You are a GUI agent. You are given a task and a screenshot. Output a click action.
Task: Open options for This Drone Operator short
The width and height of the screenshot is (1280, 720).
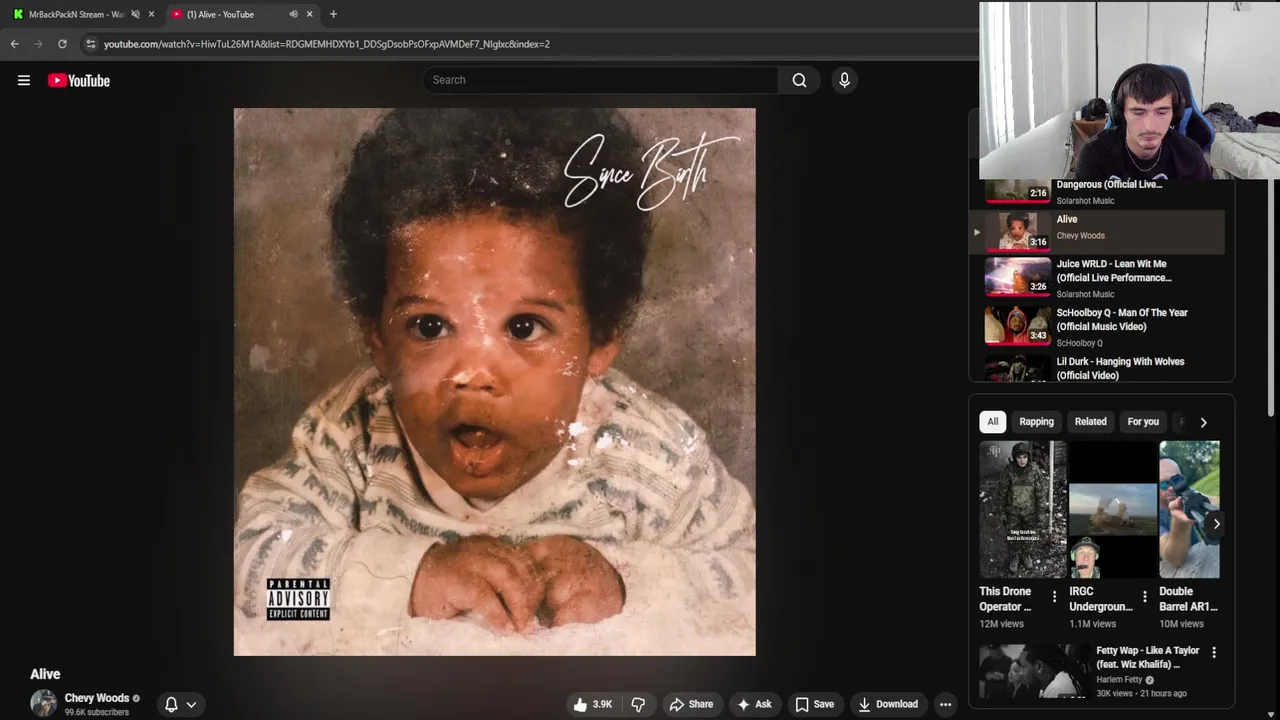pyautogui.click(x=1054, y=597)
